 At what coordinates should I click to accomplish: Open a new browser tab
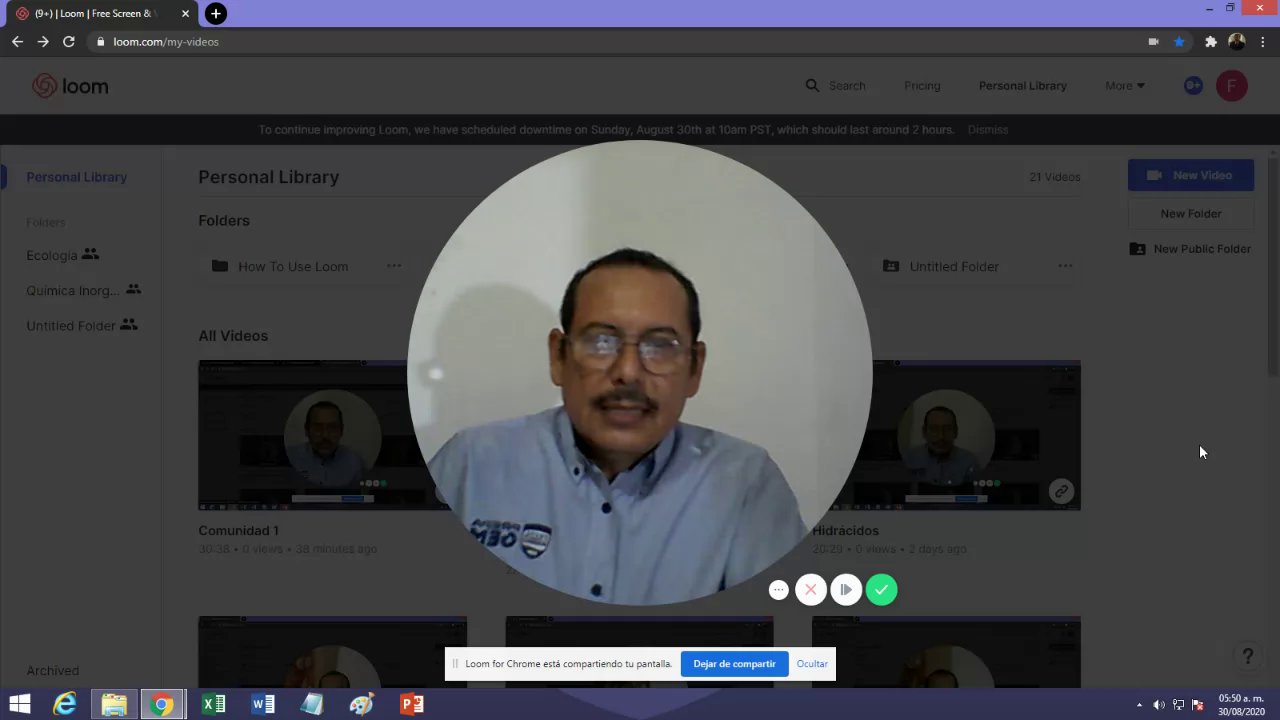pos(216,14)
